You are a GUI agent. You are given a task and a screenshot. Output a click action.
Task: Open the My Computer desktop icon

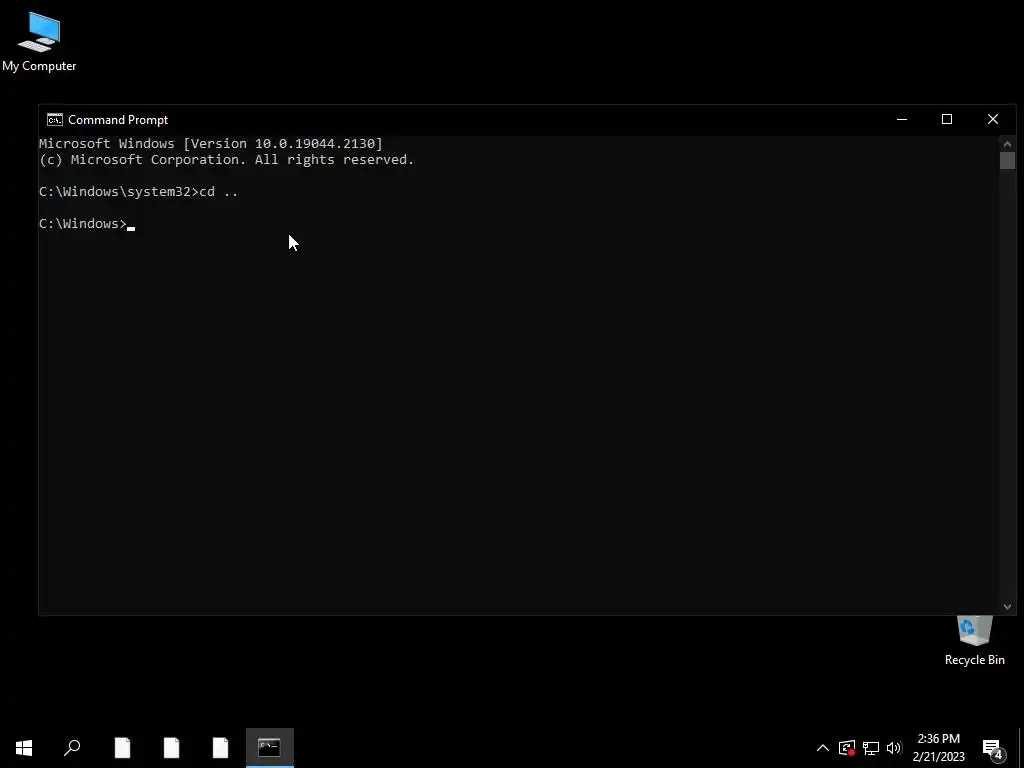coord(39,42)
